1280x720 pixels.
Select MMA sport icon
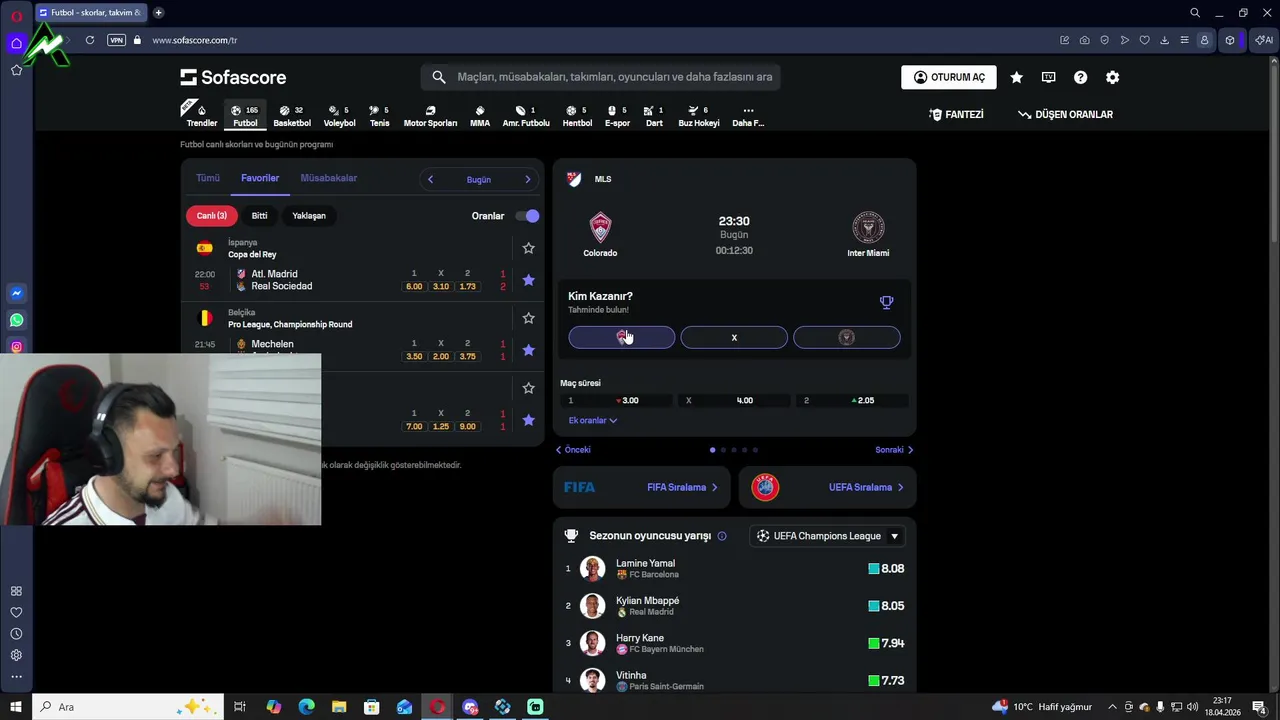tap(480, 116)
